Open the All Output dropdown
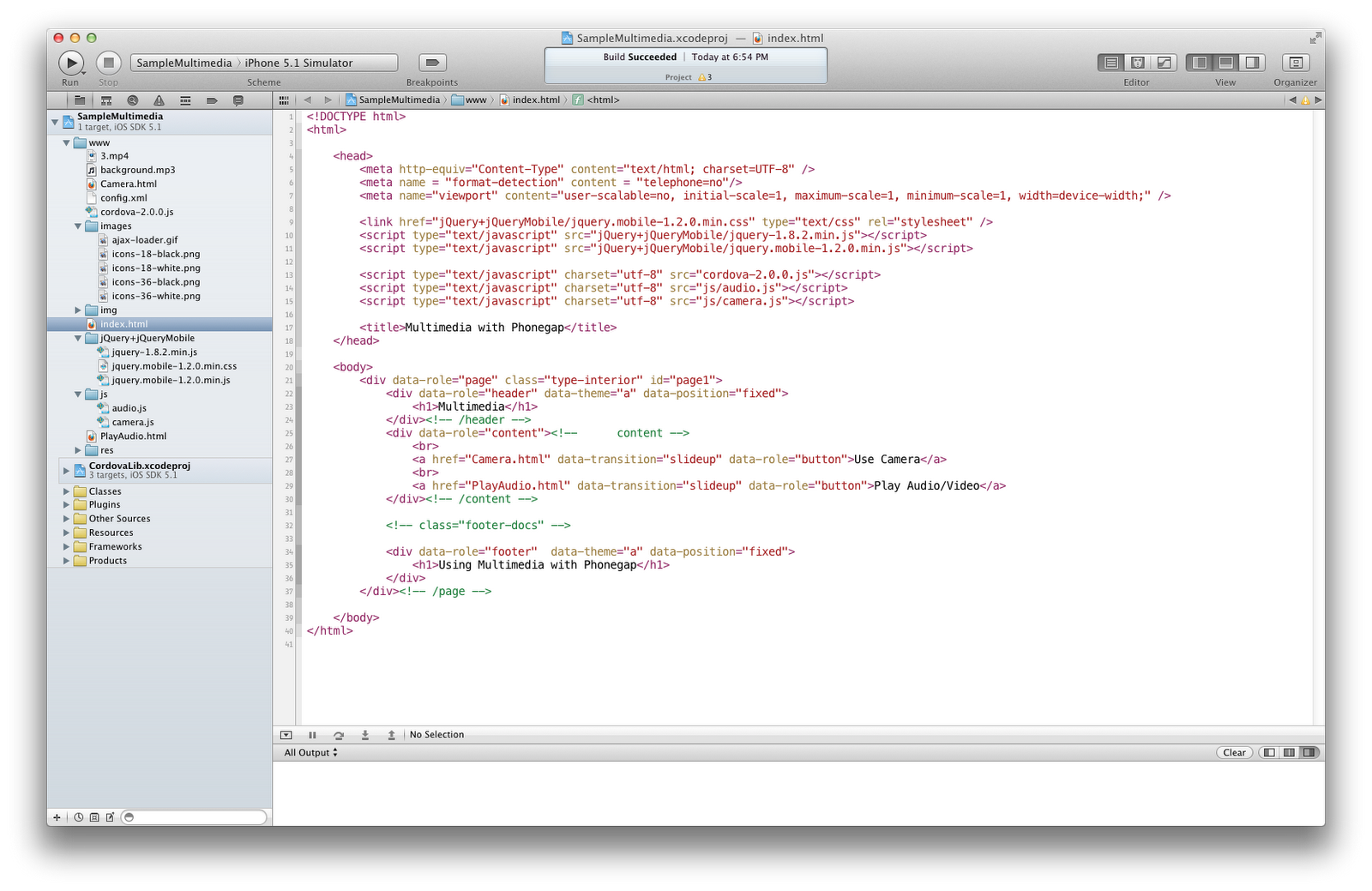The image size is (1372, 891). click(x=310, y=753)
